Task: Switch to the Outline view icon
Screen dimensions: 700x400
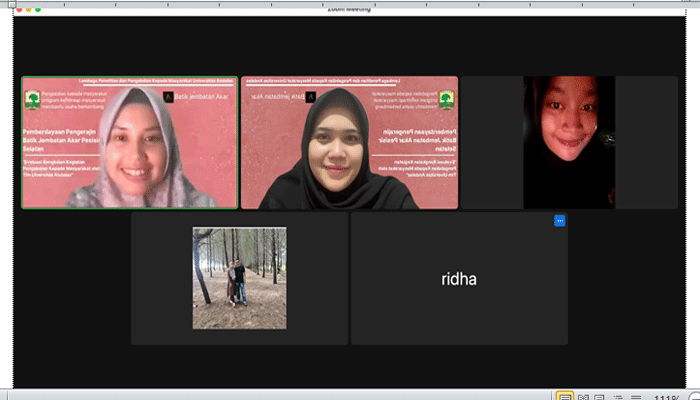Action: 617,396
